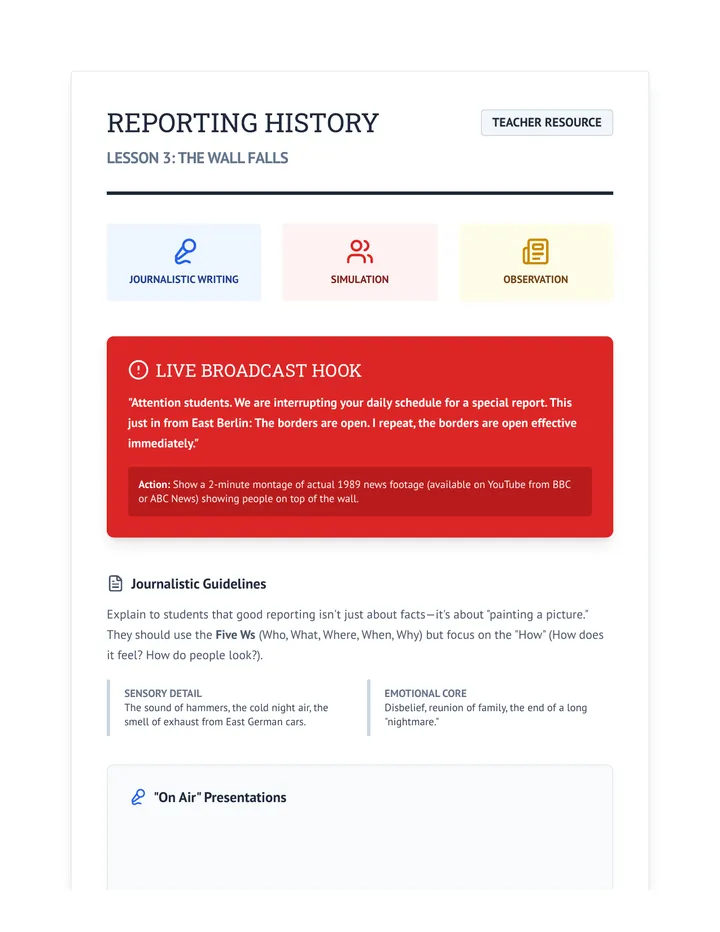Click the bold Five Ws text
720x932 pixels.
235,635
